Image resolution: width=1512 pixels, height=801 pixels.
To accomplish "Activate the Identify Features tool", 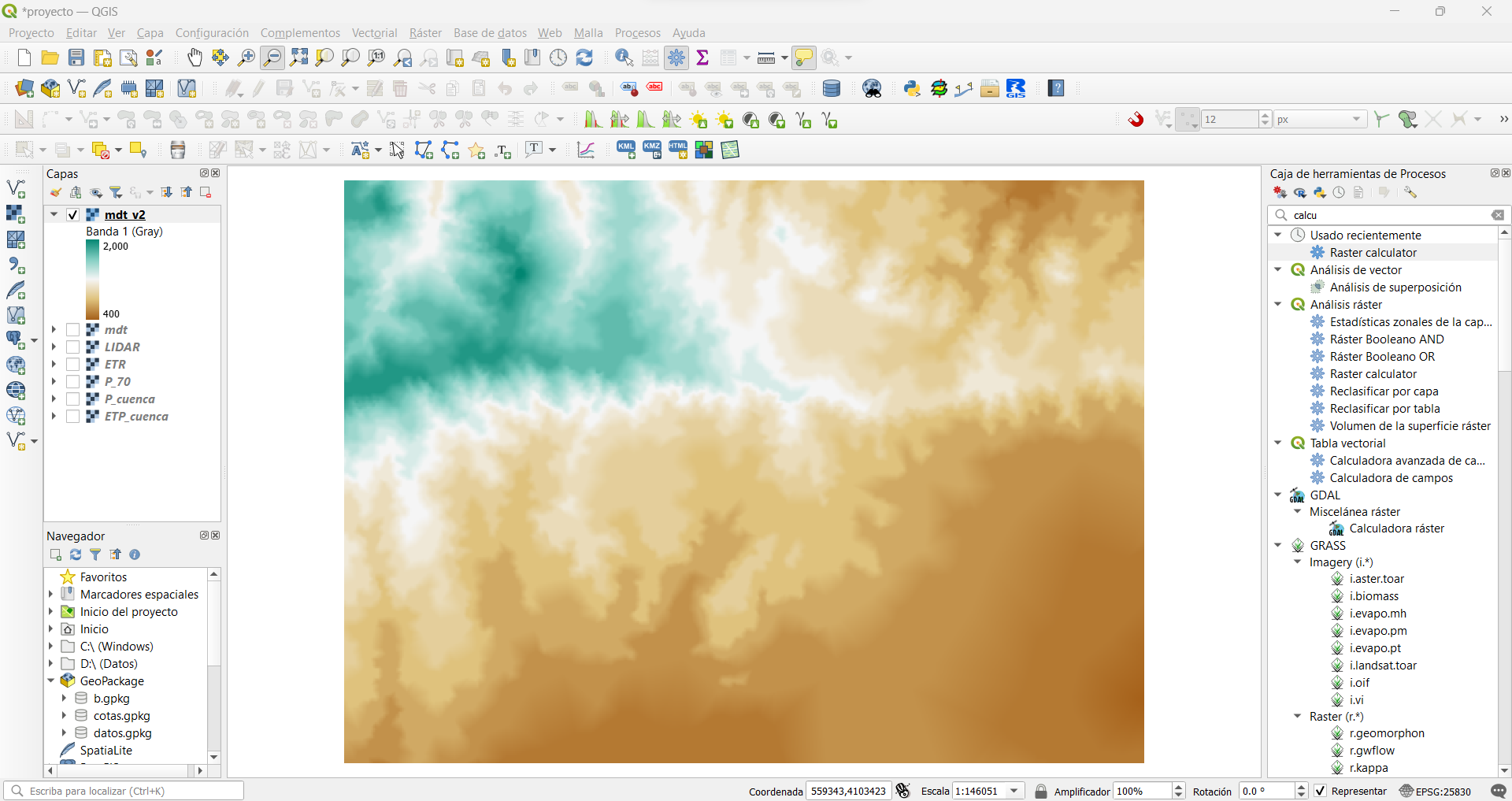I will [624, 57].
